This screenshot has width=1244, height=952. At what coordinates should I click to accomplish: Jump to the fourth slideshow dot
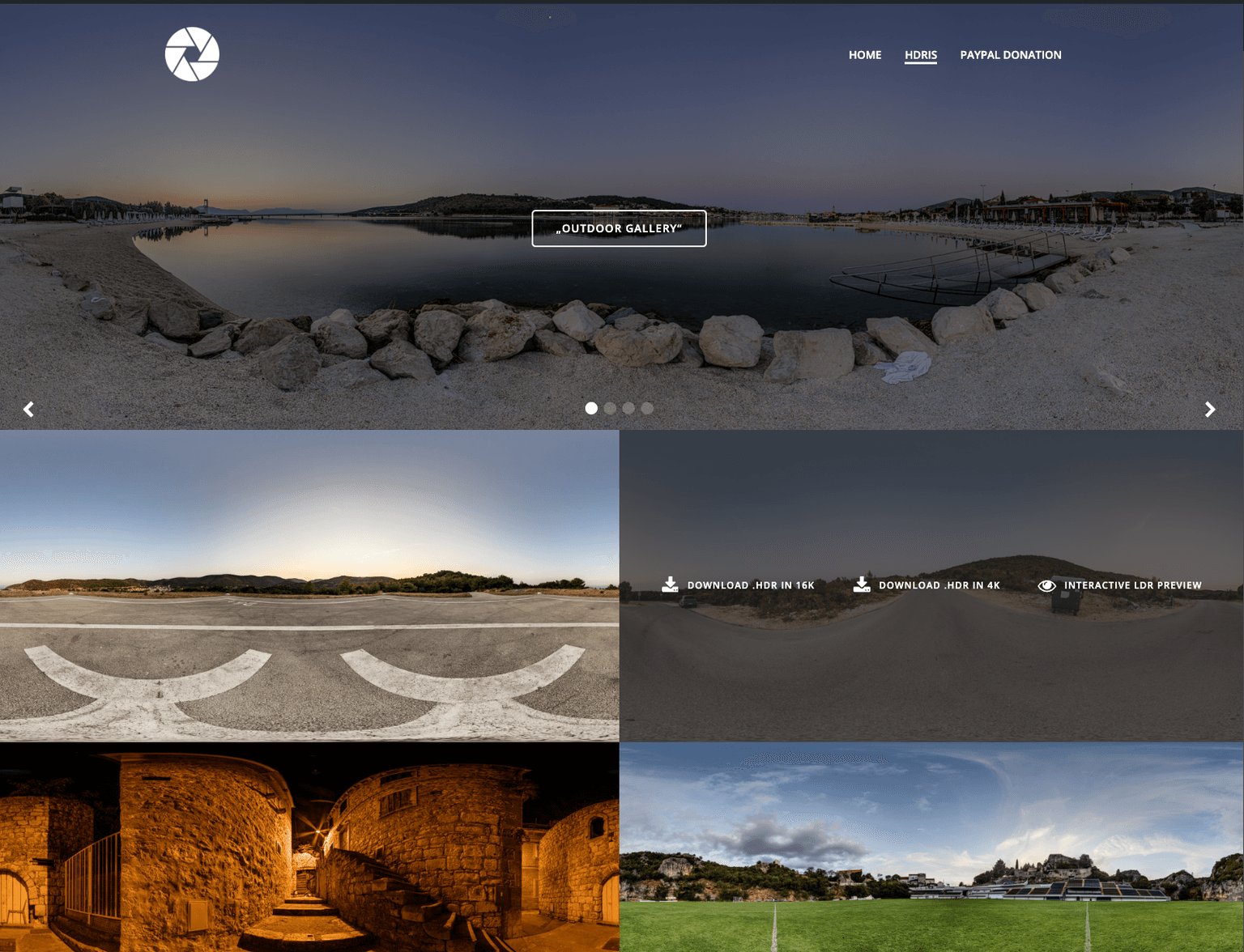click(647, 408)
